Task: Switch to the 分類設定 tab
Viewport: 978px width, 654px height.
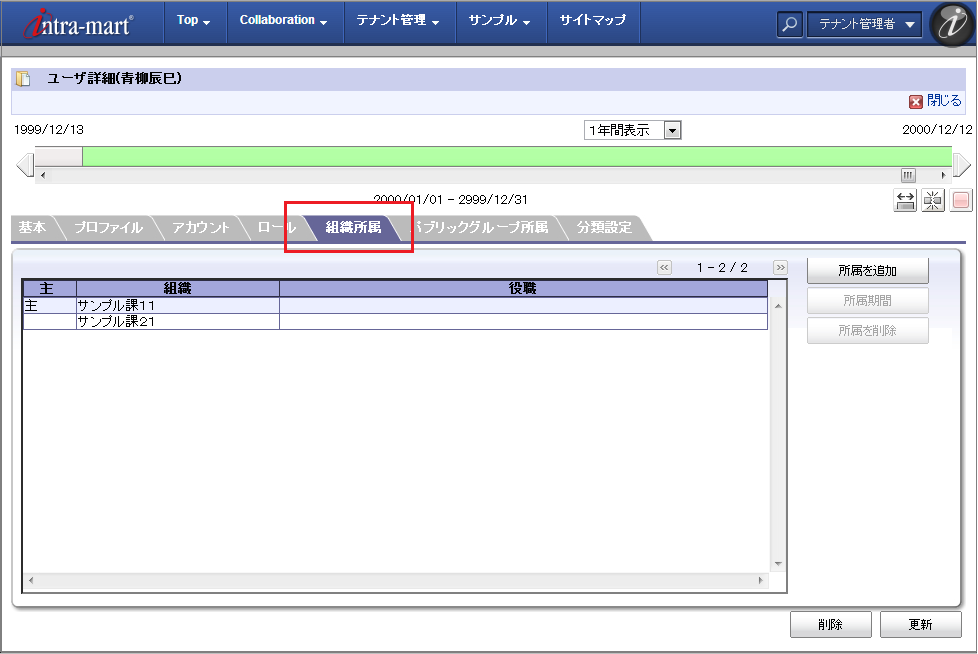Action: pos(604,228)
